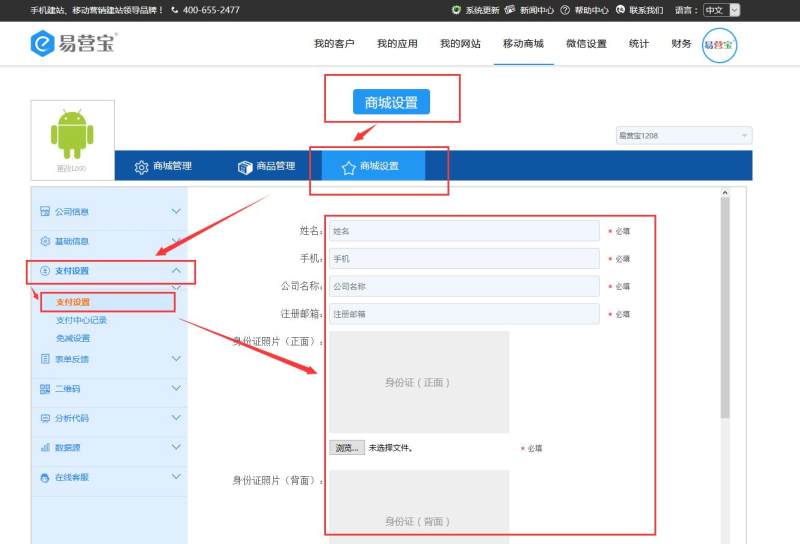Click the gear icon beside 商城管理

pyautogui.click(x=142, y=166)
